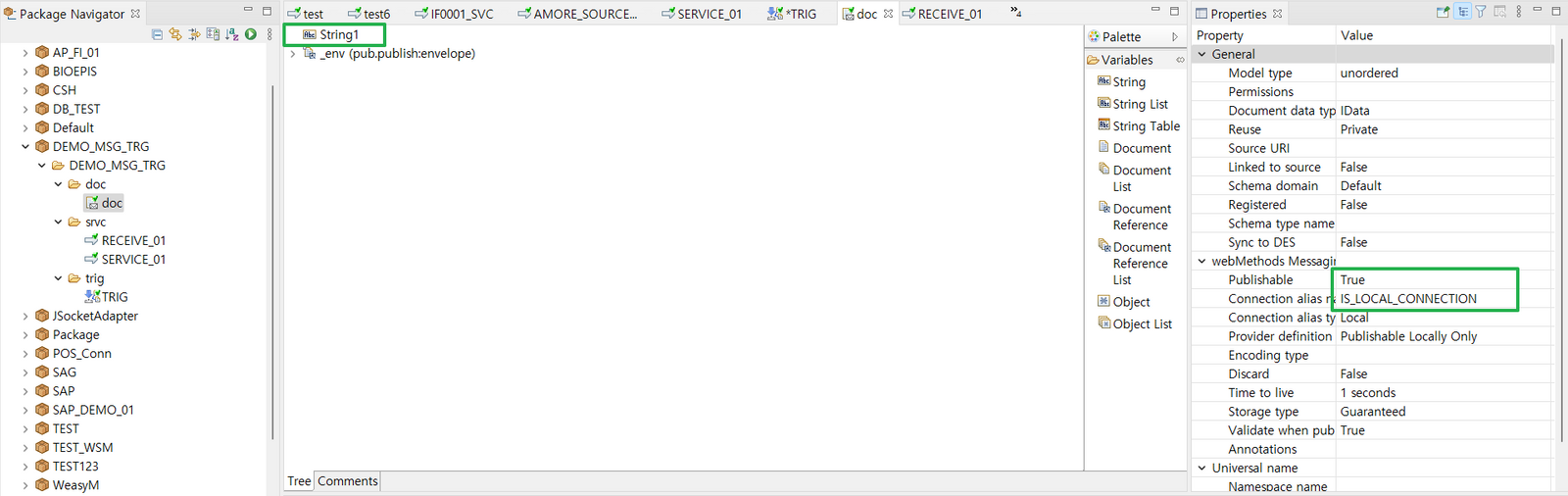Toggle Link with Editor in Package Navigator
The image size is (1568, 496).
[175, 34]
